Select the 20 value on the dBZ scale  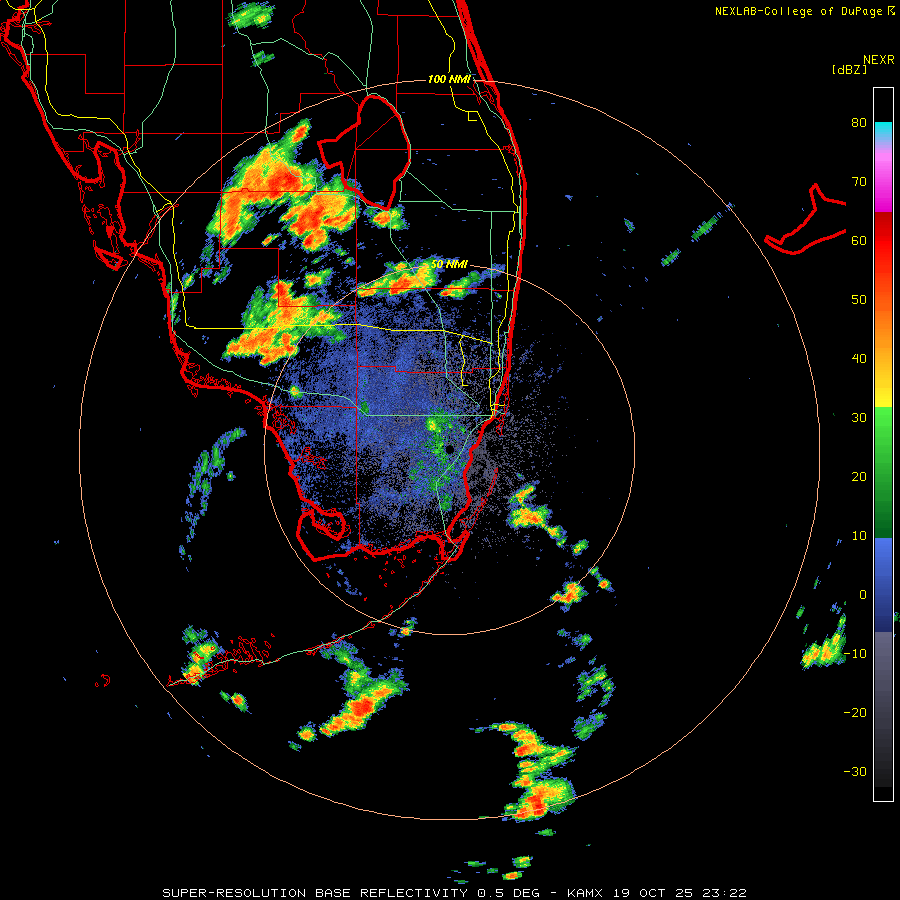coord(859,476)
